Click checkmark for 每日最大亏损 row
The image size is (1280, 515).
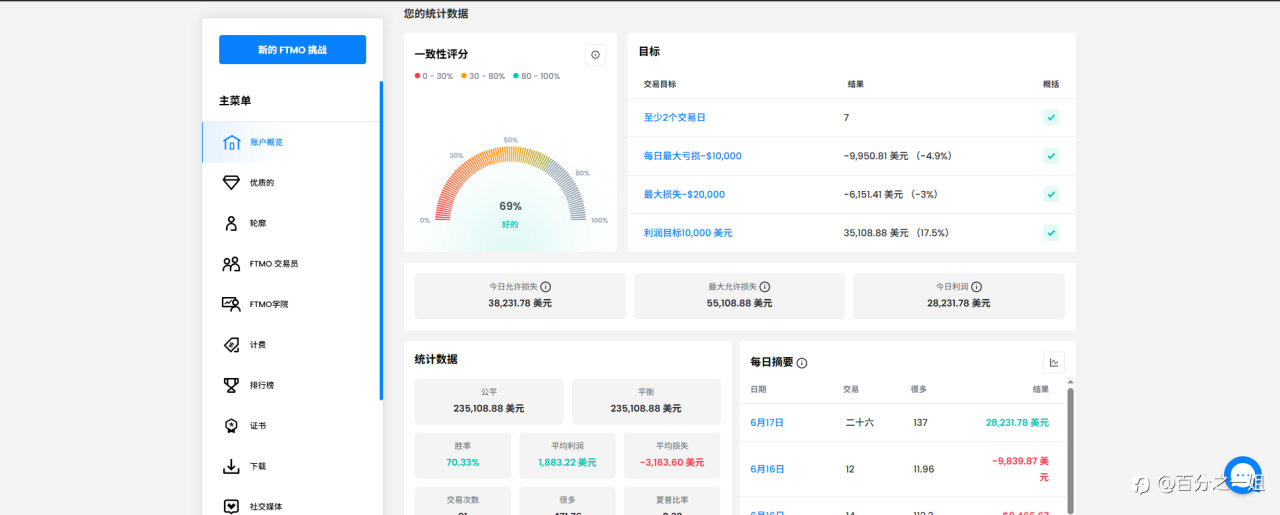click(1051, 156)
